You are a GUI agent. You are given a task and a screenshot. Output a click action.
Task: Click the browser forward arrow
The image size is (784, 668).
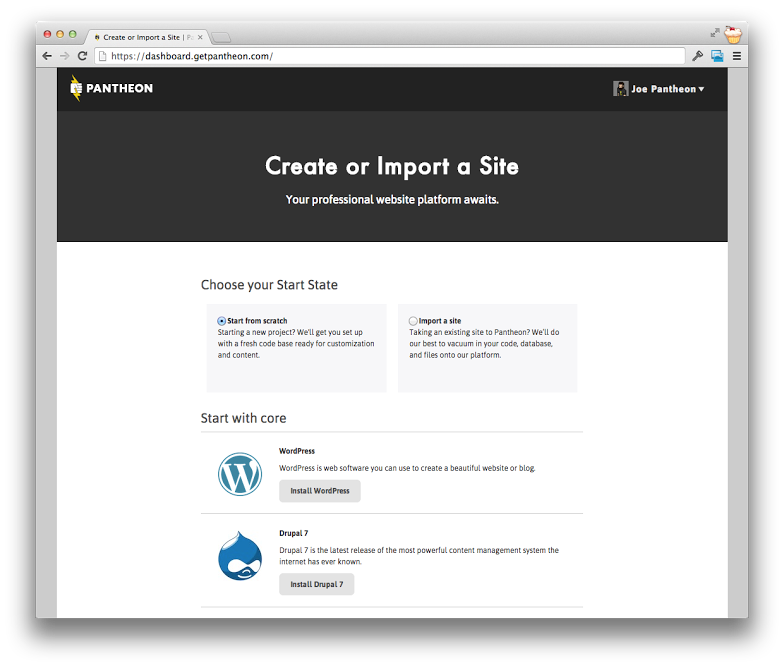64,56
